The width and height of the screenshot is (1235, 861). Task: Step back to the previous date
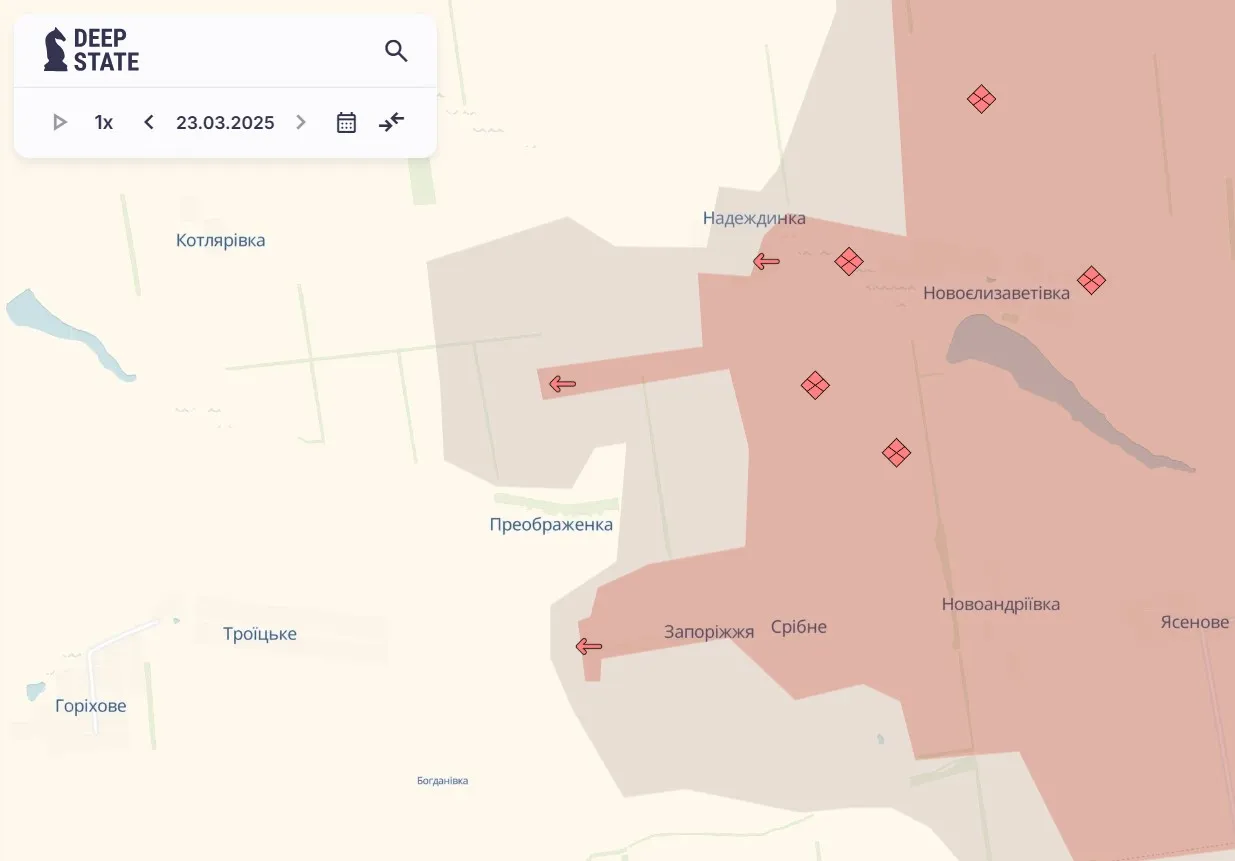(x=148, y=122)
